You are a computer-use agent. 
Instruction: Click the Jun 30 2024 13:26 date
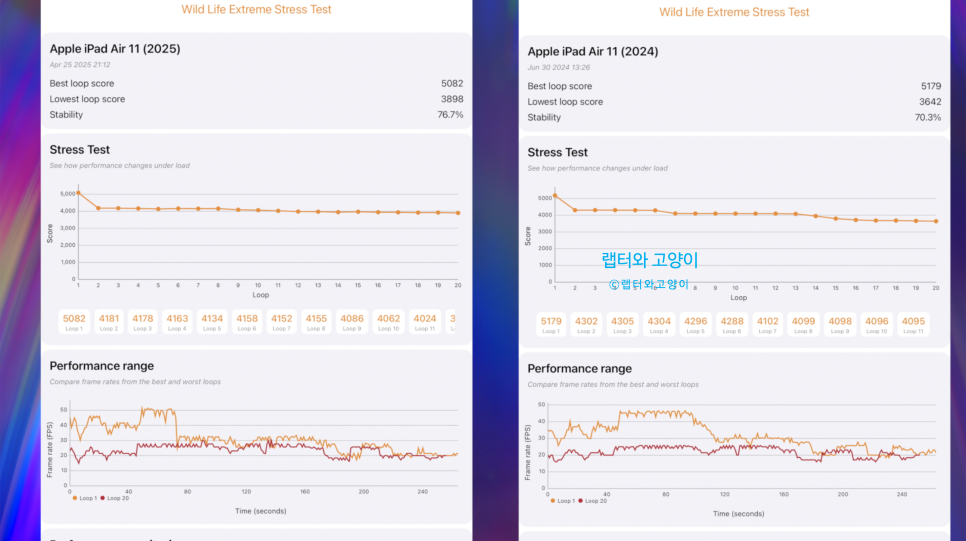(x=558, y=68)
